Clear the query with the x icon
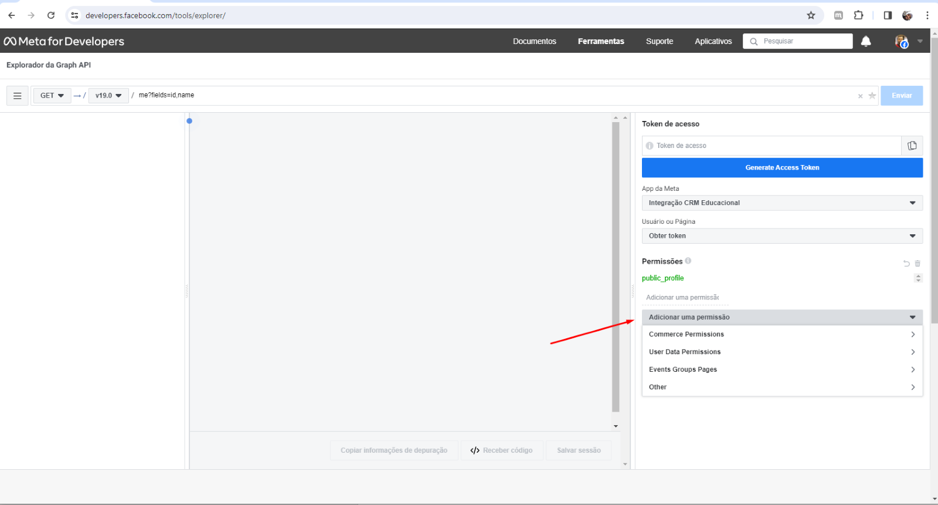Screen dimensions: 938x505 [x=860, y=96]
